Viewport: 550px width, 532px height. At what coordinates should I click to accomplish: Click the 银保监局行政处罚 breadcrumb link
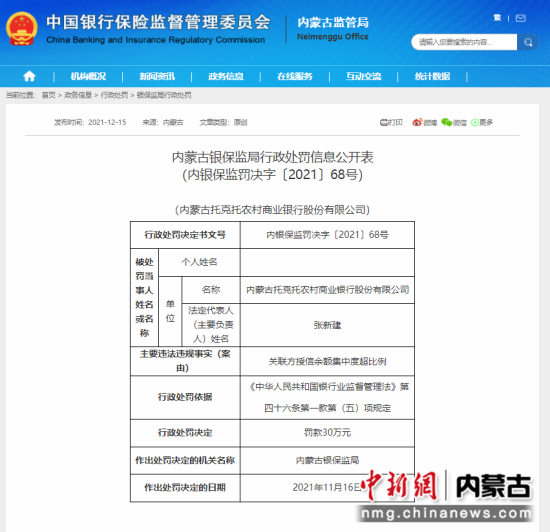click(164, 95)
